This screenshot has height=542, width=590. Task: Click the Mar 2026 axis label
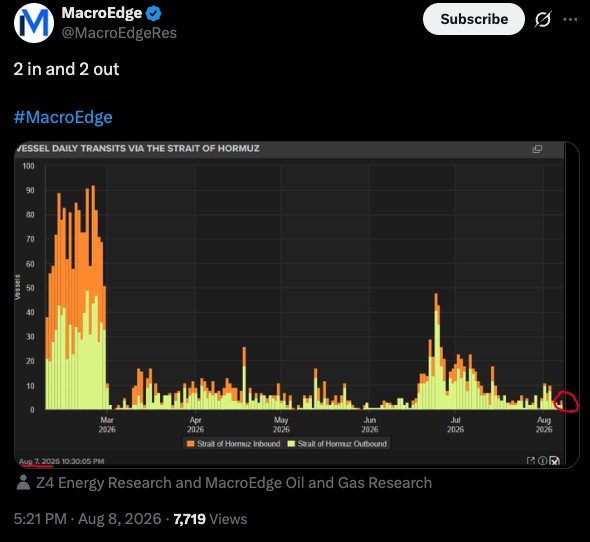coord(107,425)
